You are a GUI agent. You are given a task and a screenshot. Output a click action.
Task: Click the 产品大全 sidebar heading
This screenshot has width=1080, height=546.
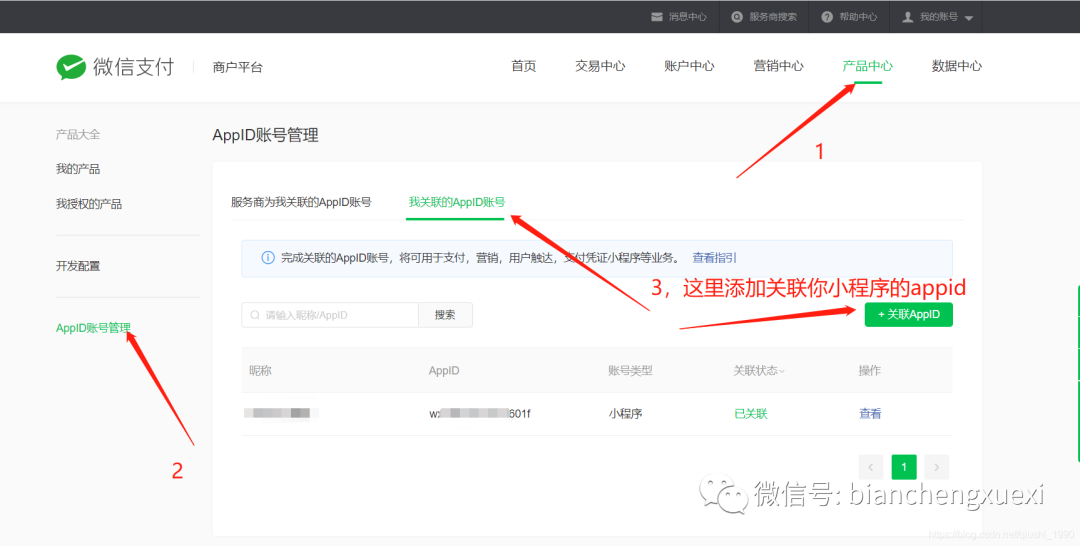[x=78, y=134]
